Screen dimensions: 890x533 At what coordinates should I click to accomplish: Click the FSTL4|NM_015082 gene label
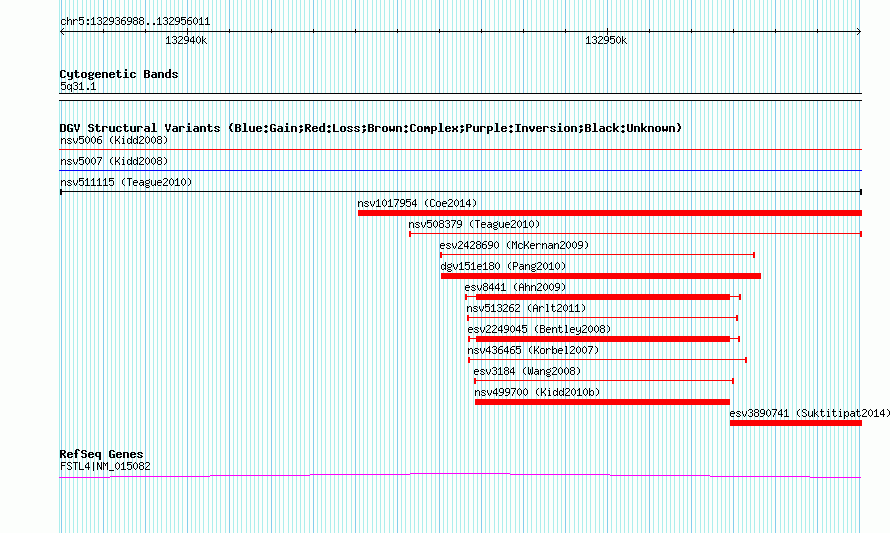tap(105, 467)
